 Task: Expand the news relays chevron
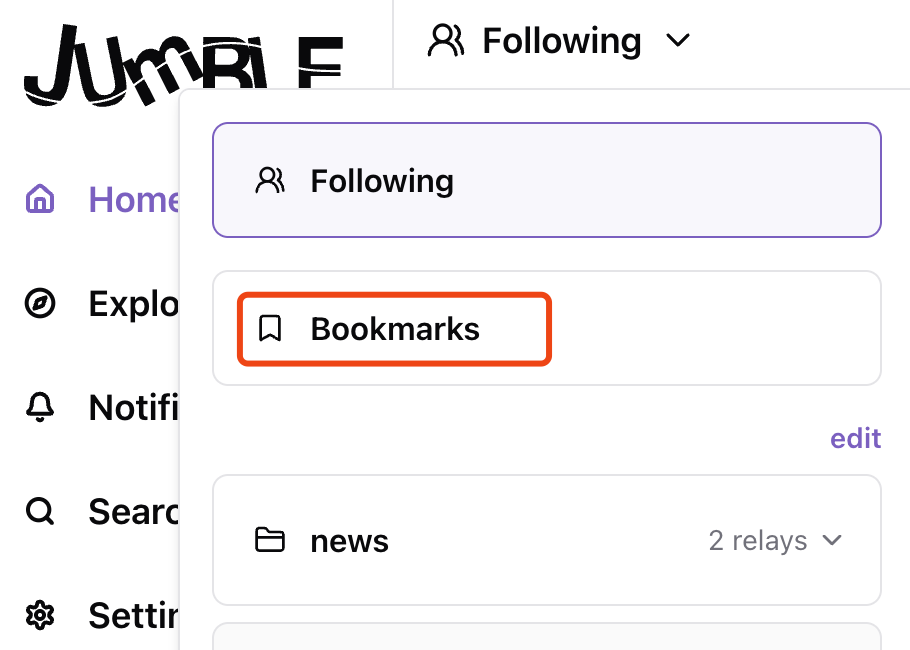point(832,541)
